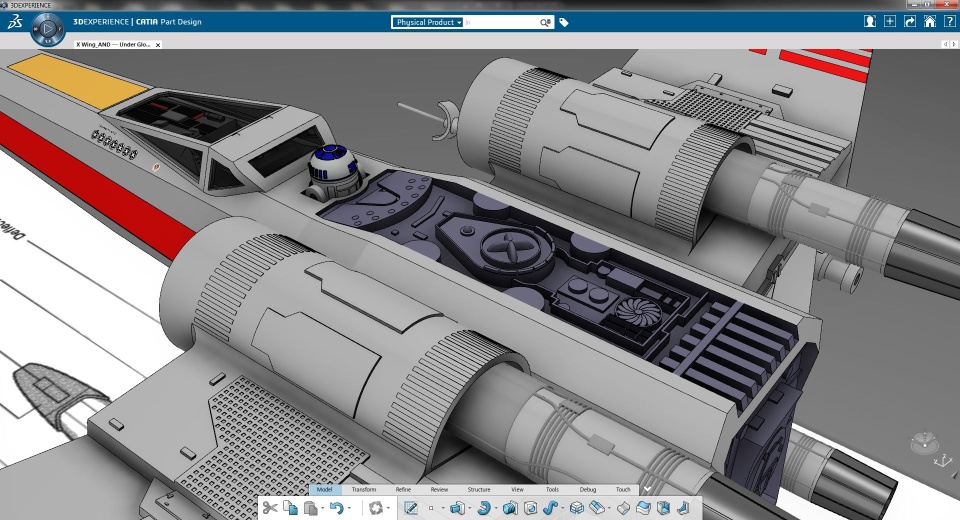Screen dimensions: 960x520
Task: Select the Rib sweep tool
Action: point(550,508)
